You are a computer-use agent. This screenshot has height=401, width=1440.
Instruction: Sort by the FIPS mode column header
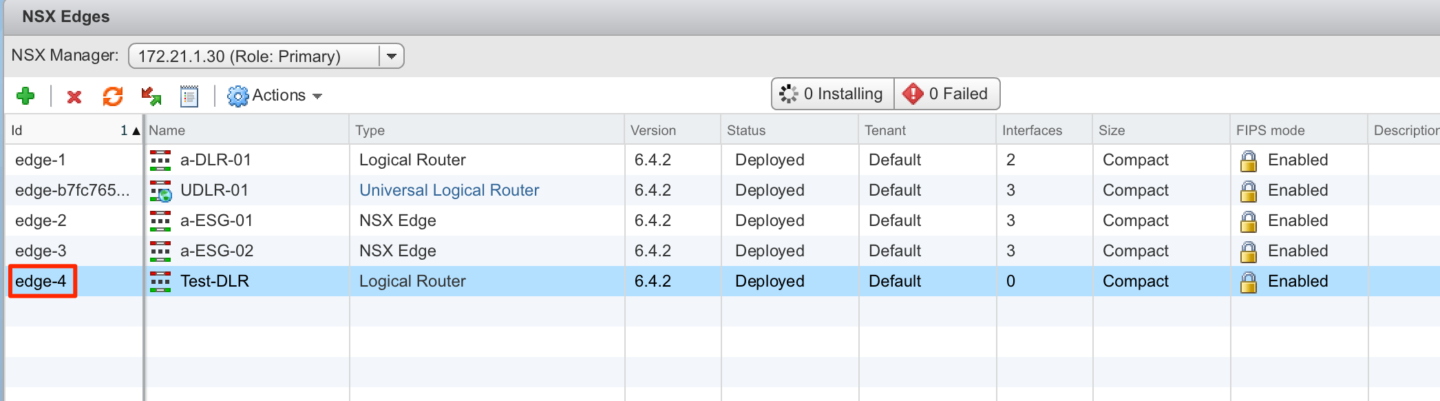tap(1299, 130)
